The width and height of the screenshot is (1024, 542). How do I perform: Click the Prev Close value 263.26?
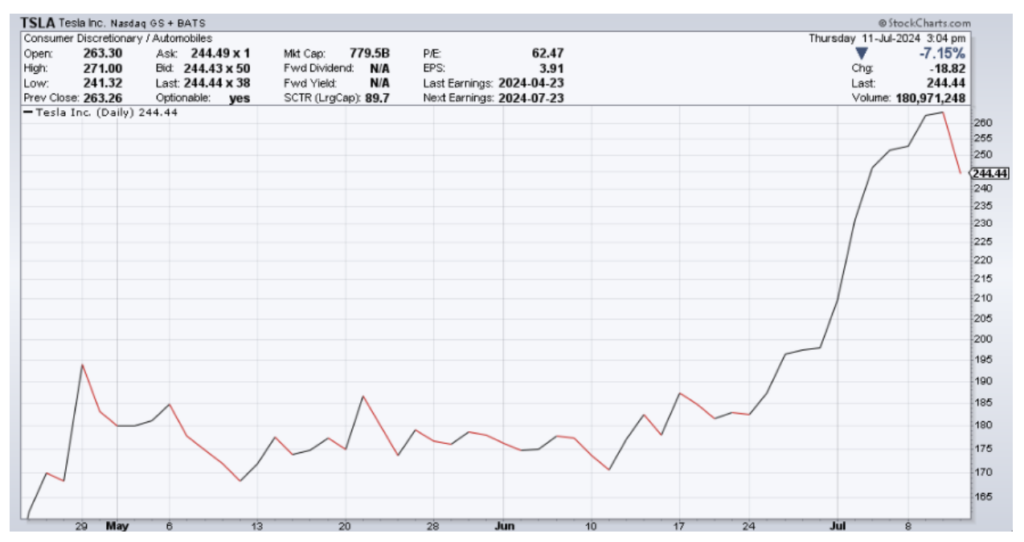[x=103, y=98]
